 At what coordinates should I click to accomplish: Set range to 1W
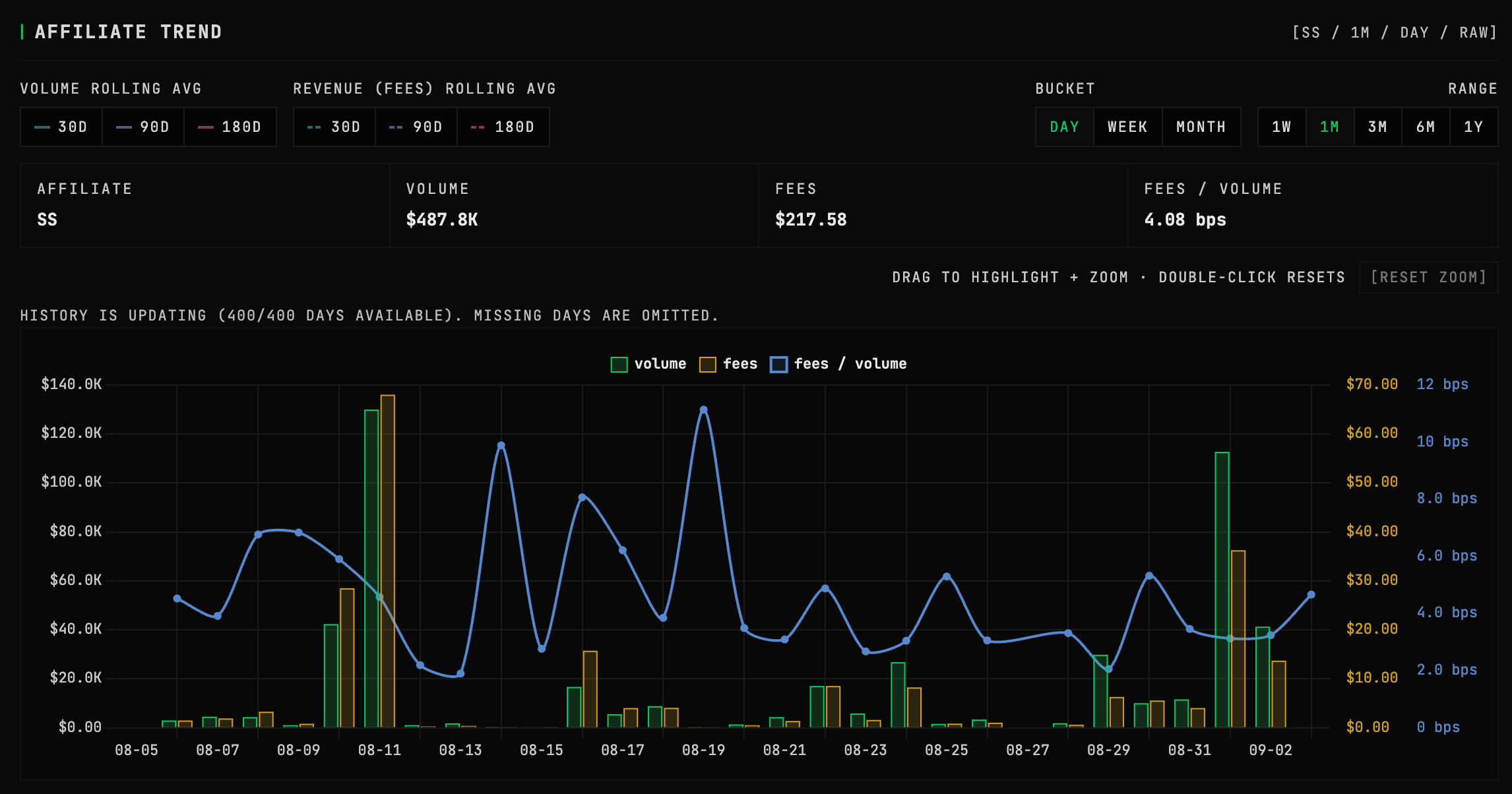pyautogui.click(x=1282, y=127)
